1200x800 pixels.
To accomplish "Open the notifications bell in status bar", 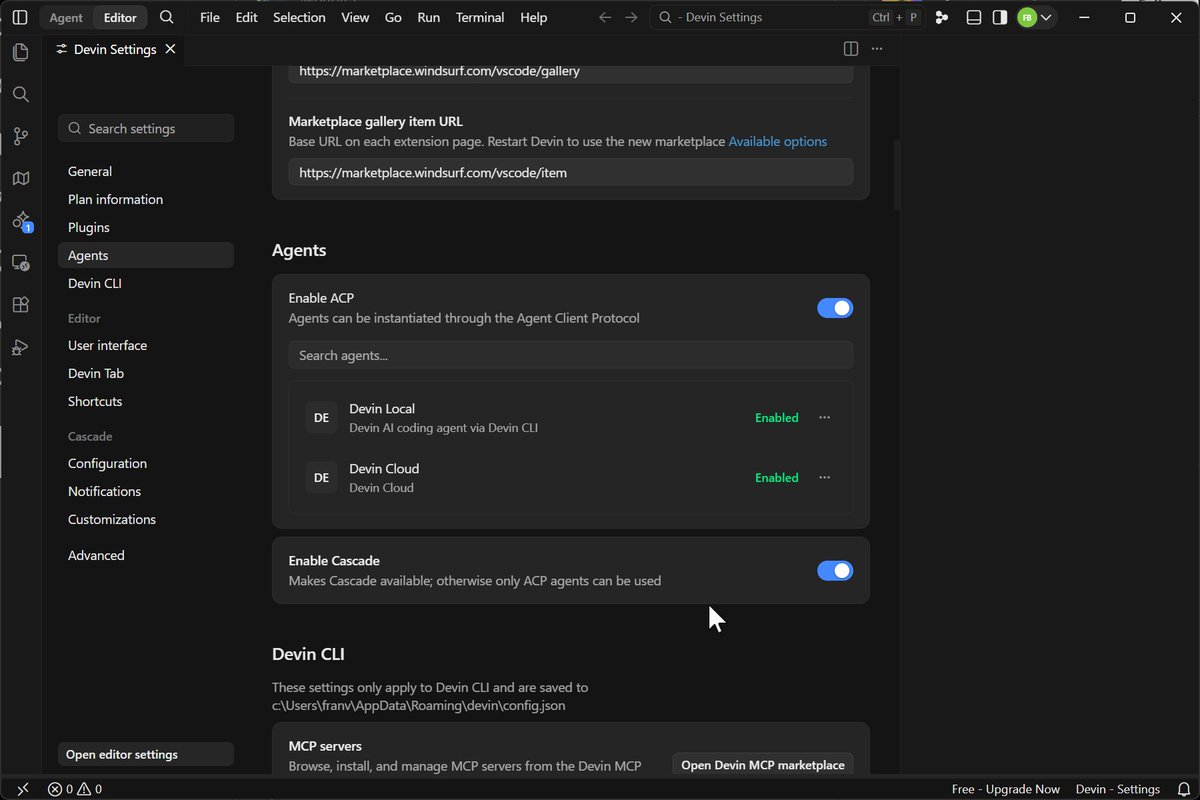I will (1184, 789).
